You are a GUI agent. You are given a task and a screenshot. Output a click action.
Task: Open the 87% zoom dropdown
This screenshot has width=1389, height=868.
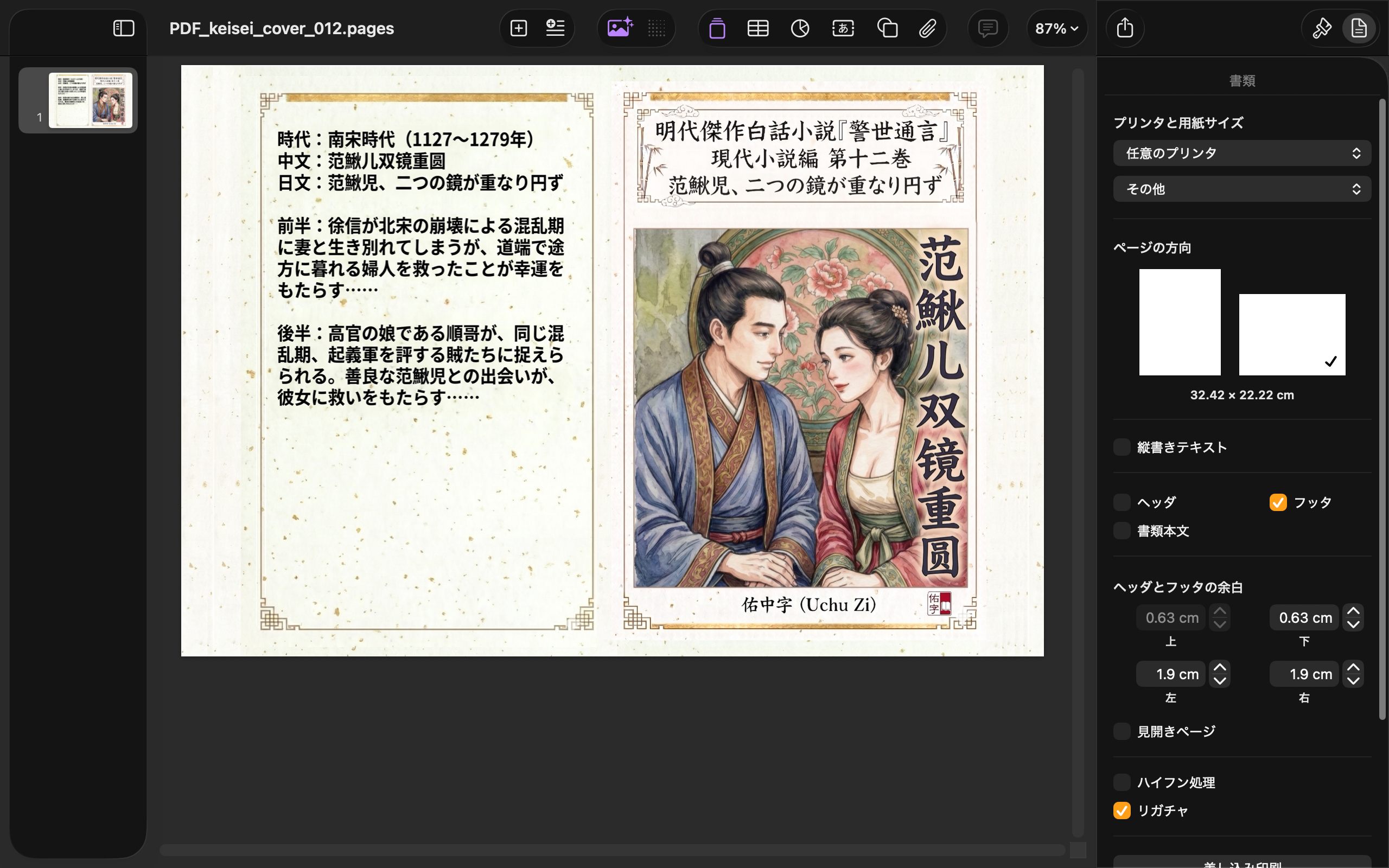(x=1056, y=28)
